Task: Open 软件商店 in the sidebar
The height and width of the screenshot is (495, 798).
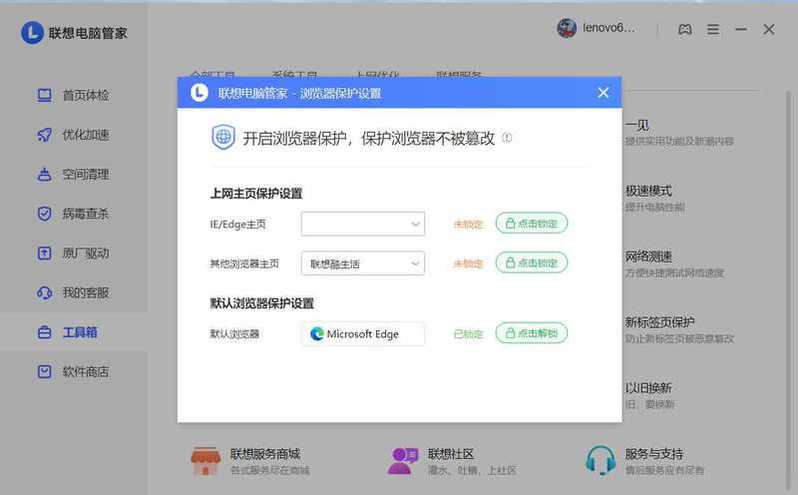Action: click(74, 372)
